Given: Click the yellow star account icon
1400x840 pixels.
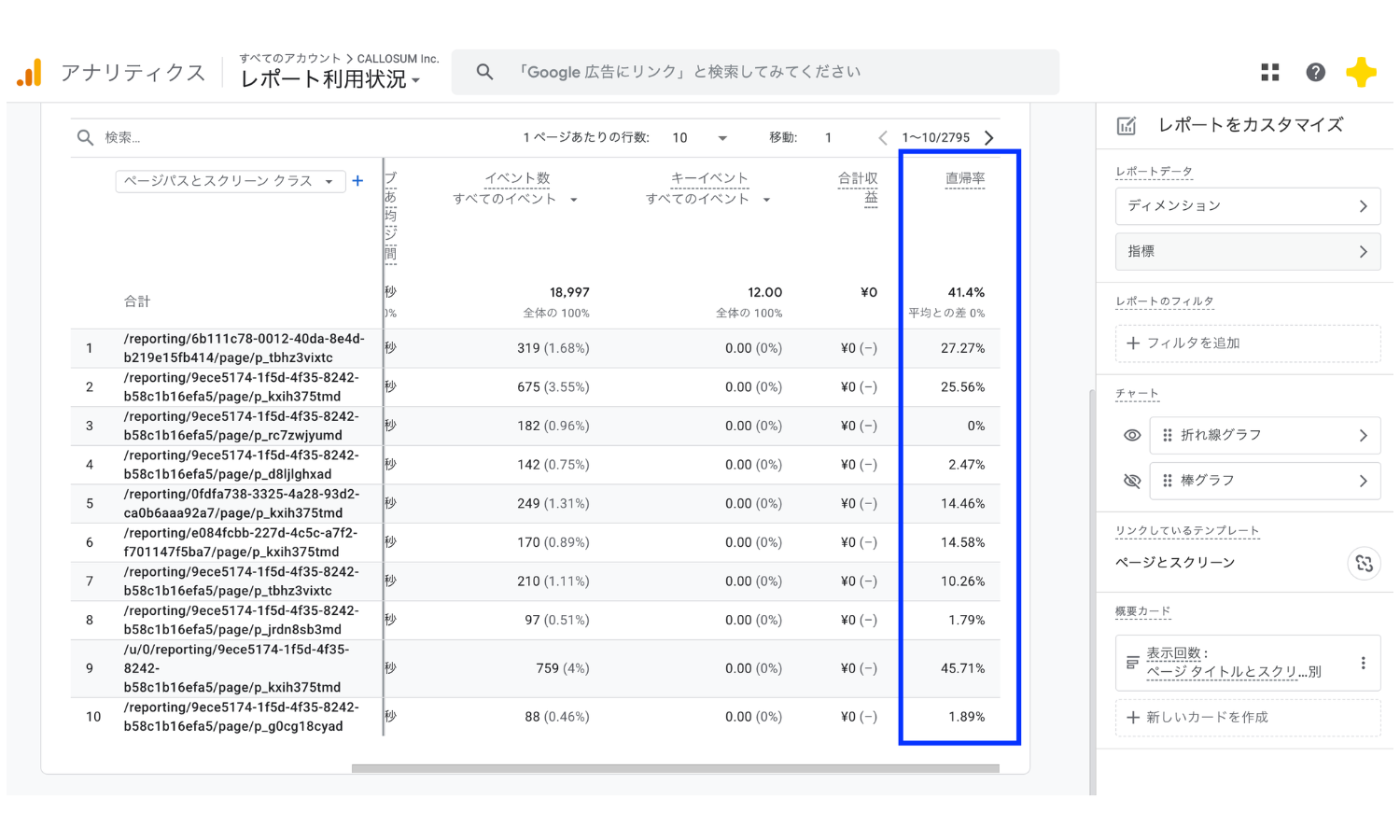Looking at the screenshot, I should (1361, 72).
